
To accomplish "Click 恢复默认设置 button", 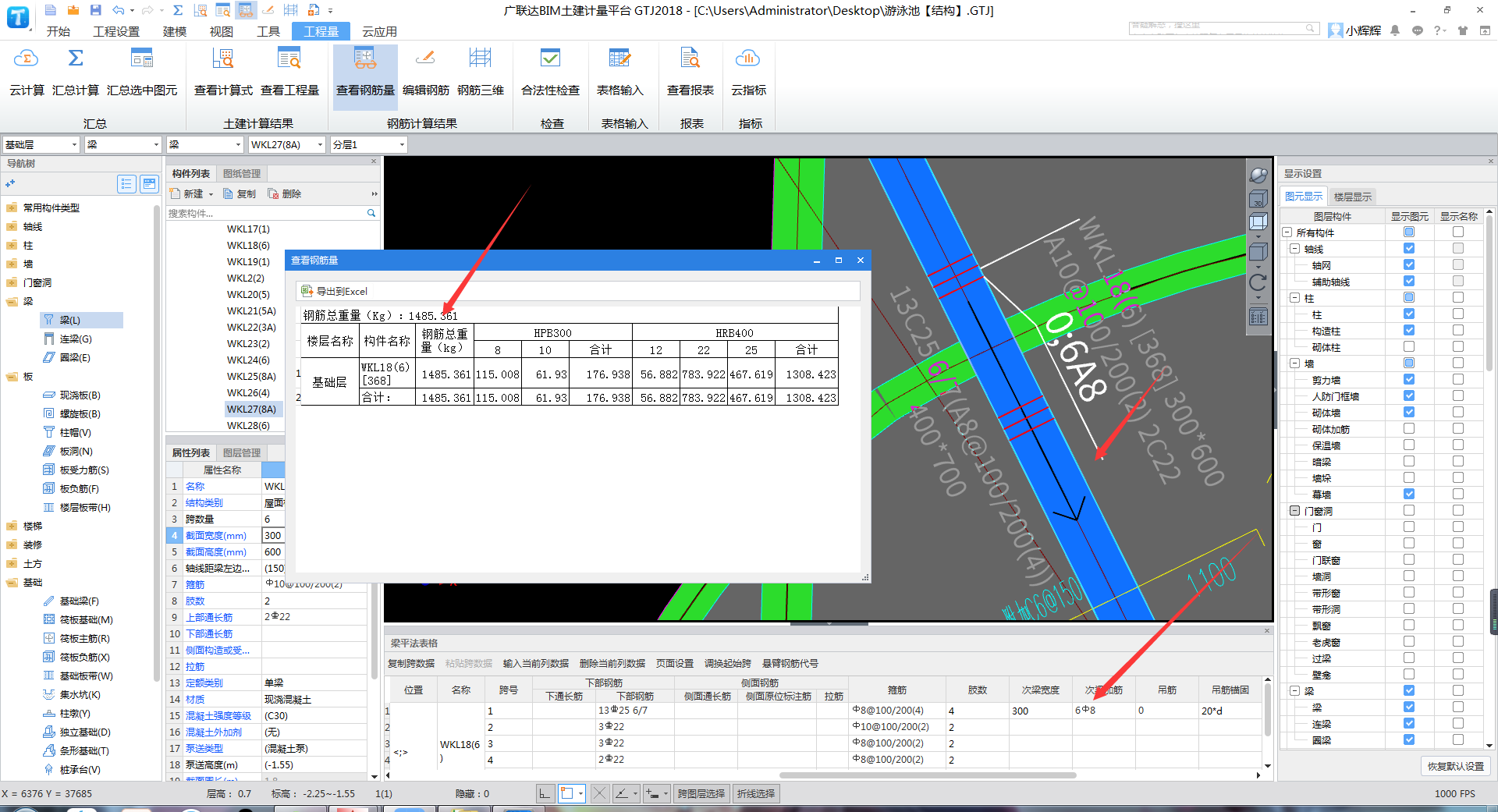I will 1456,766.
